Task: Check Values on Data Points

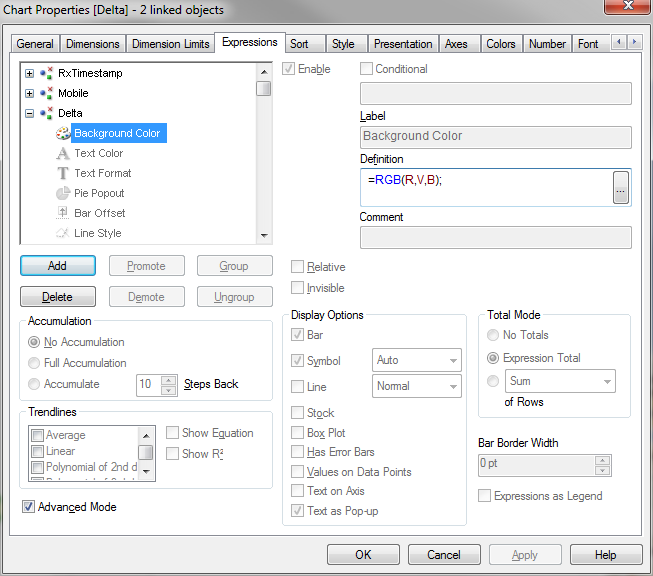Action: tap(297, 471)
